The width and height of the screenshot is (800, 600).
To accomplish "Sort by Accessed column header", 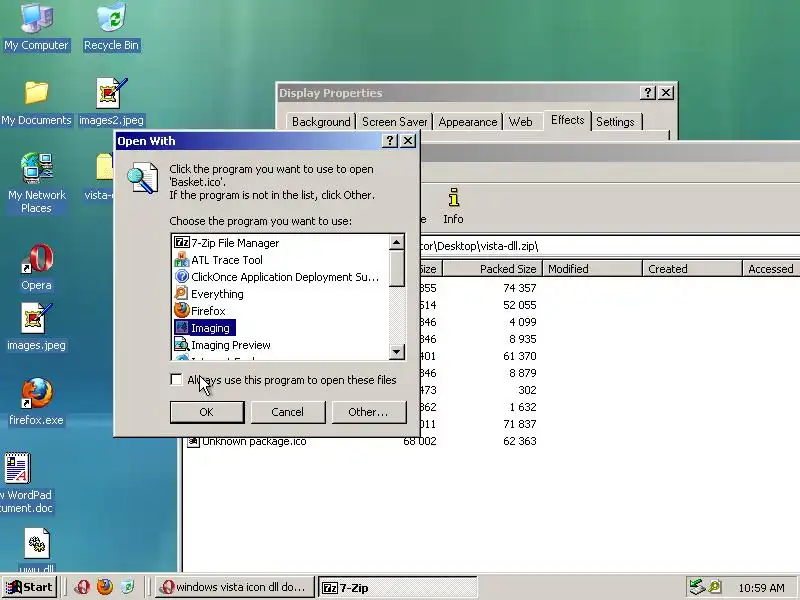I will 771,269.
